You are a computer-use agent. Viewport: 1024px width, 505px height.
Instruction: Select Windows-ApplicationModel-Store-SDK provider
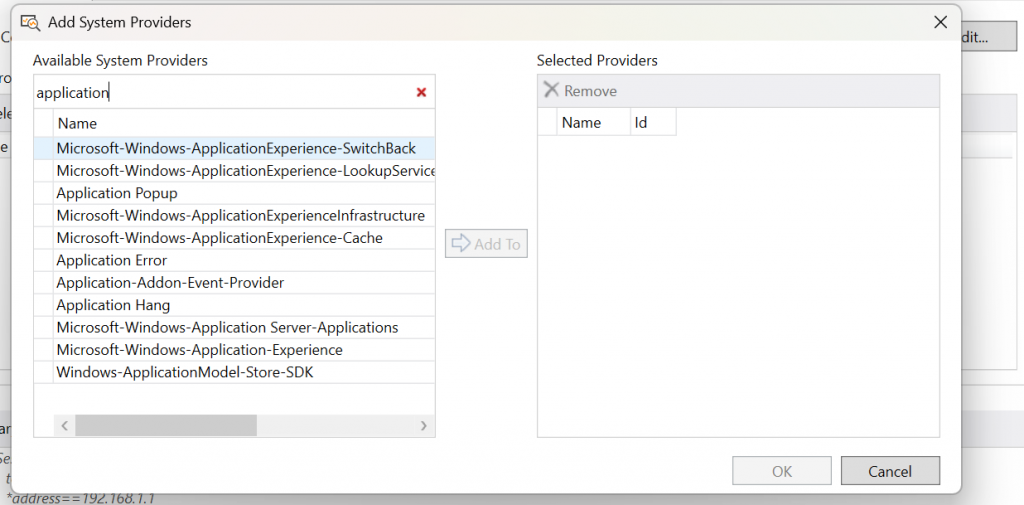coord(235,372)
